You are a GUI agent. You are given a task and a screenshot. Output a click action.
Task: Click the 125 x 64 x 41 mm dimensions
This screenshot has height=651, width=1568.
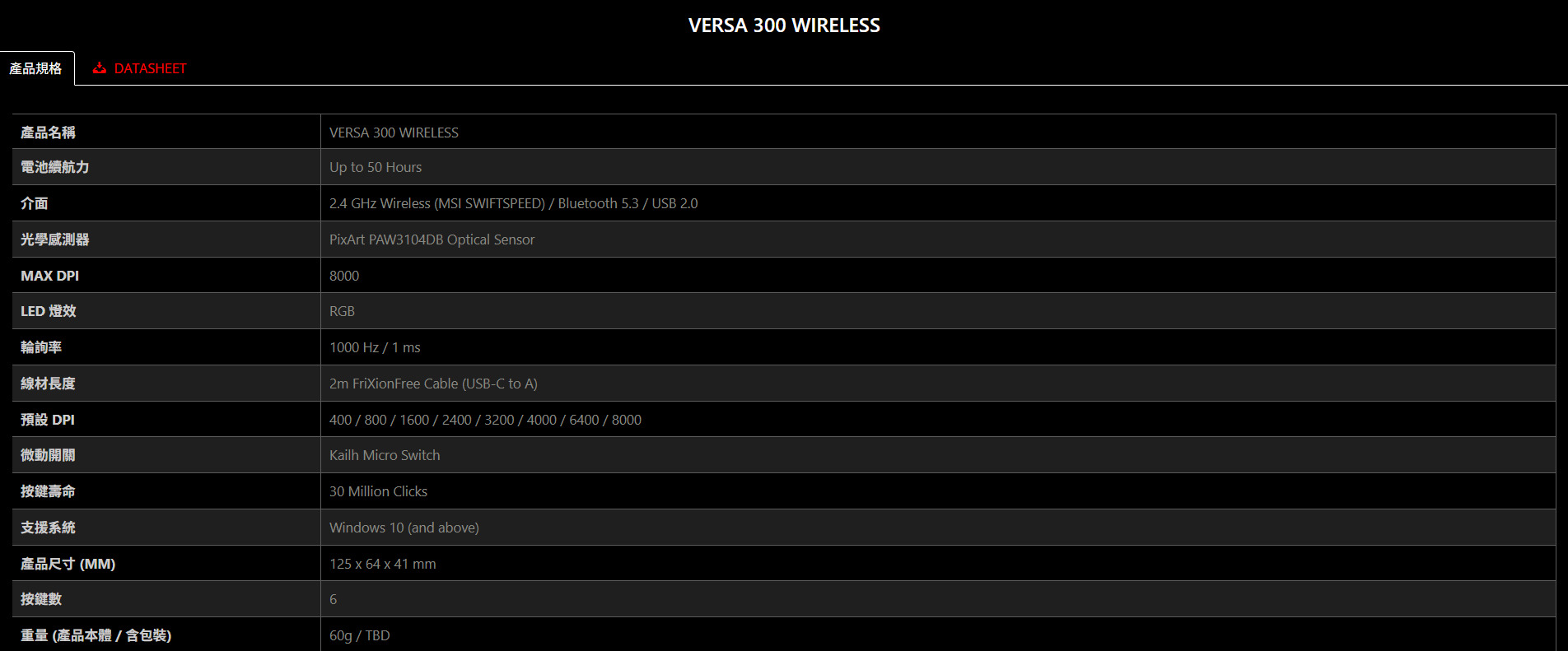point(382,564)
